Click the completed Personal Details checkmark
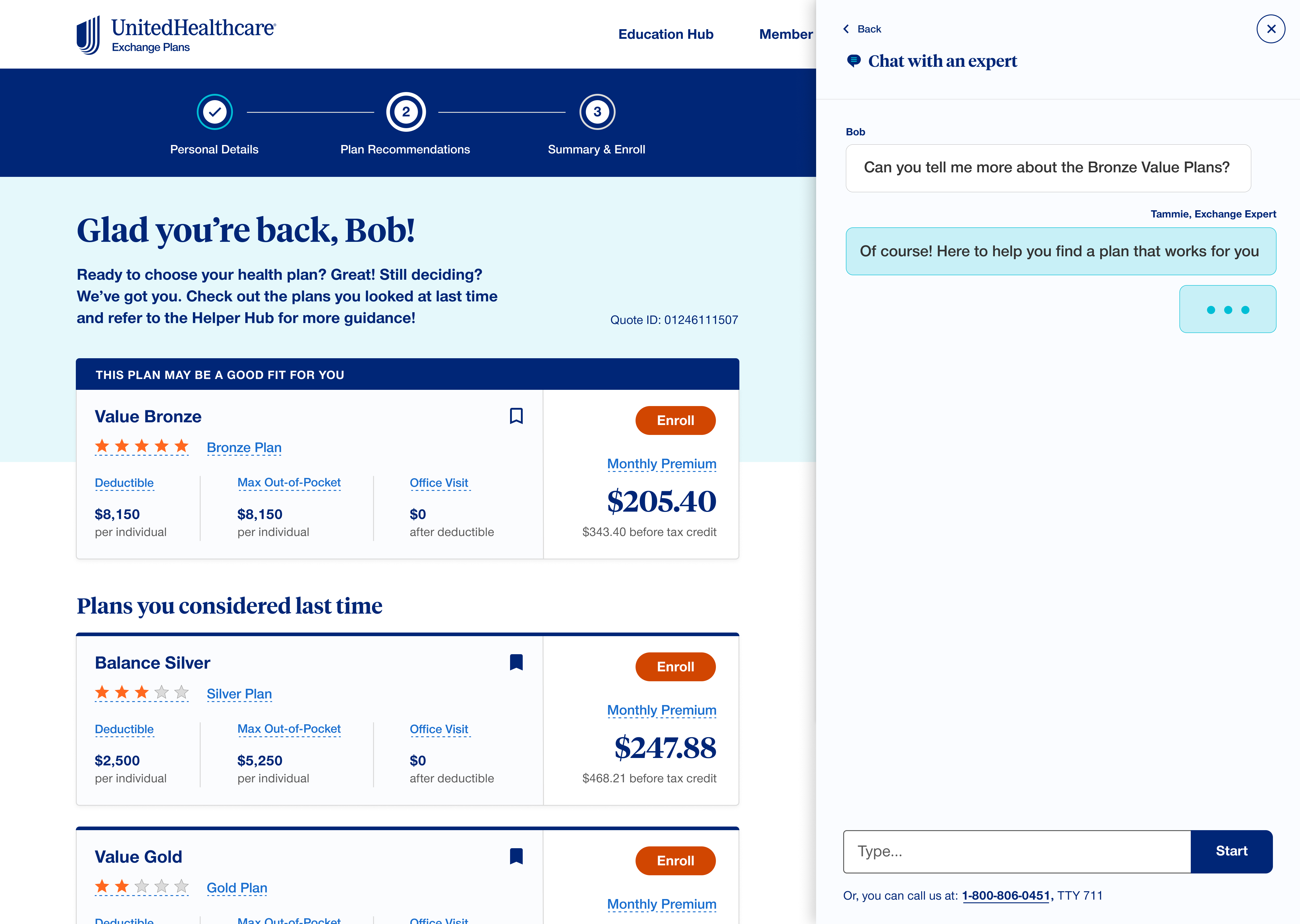Viewport: 1300px width, 924px height. point(215,113)
